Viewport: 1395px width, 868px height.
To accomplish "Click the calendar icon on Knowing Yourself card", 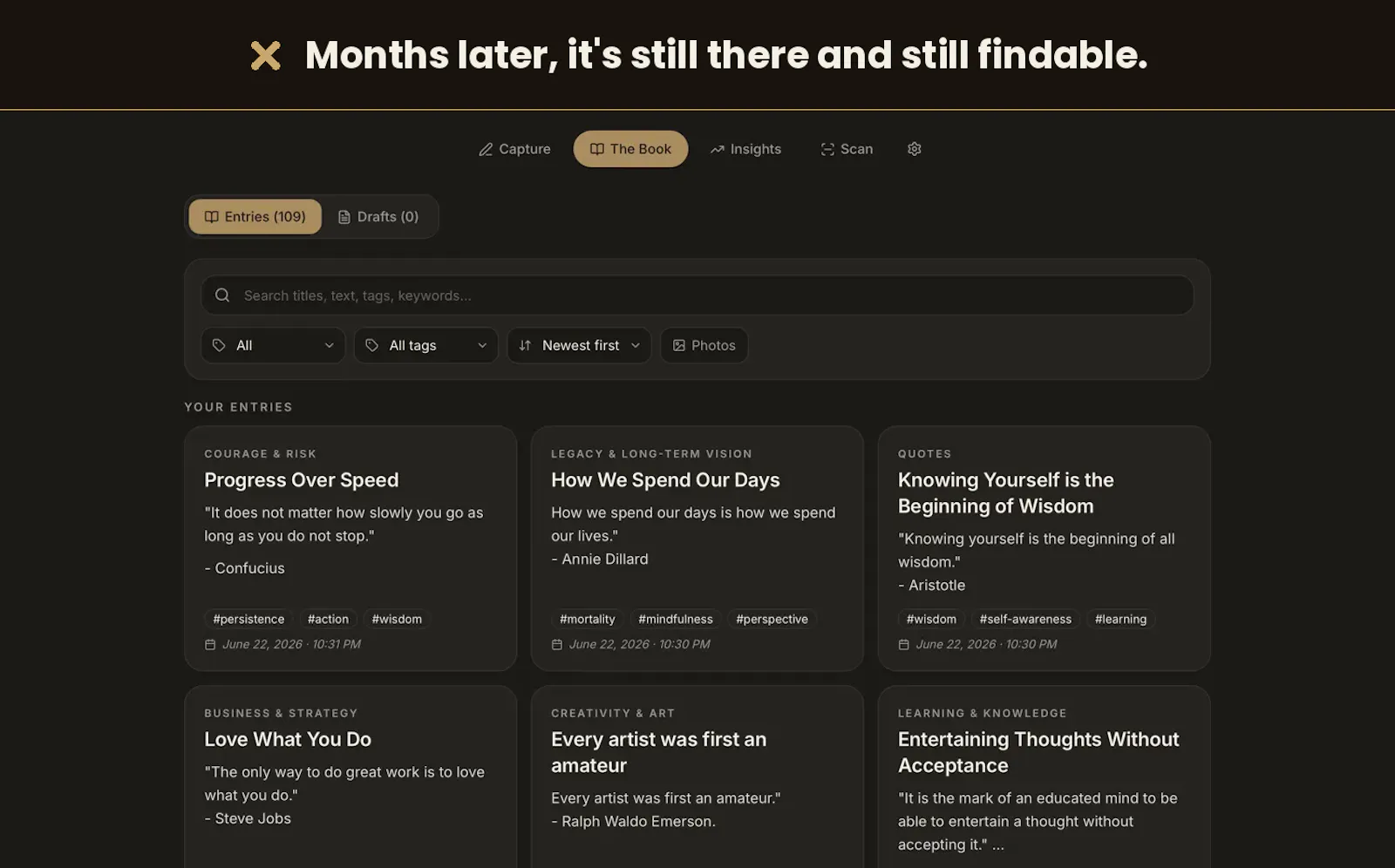I will 904,645.
